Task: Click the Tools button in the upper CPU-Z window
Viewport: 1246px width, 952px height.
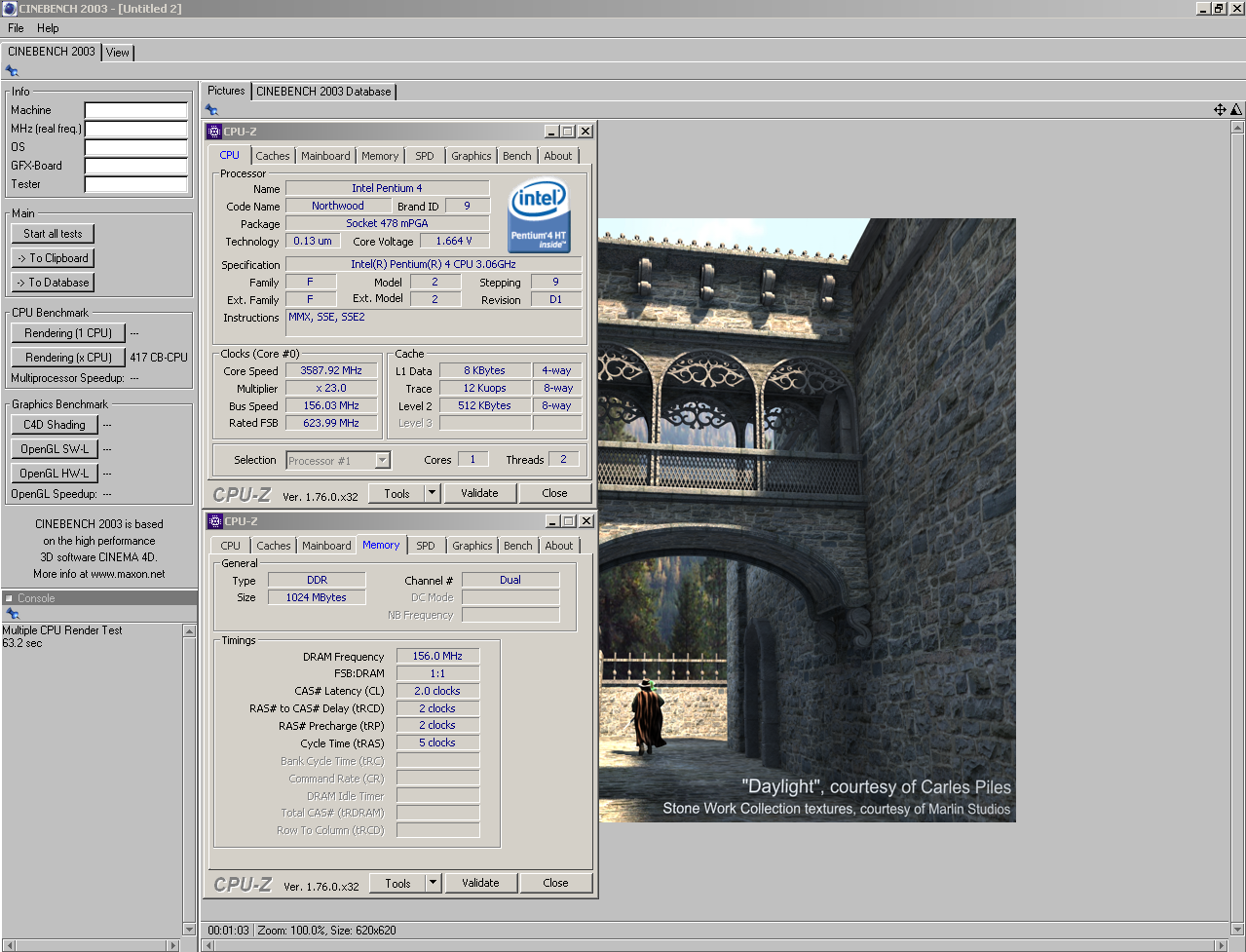Action: click(396, 493)
